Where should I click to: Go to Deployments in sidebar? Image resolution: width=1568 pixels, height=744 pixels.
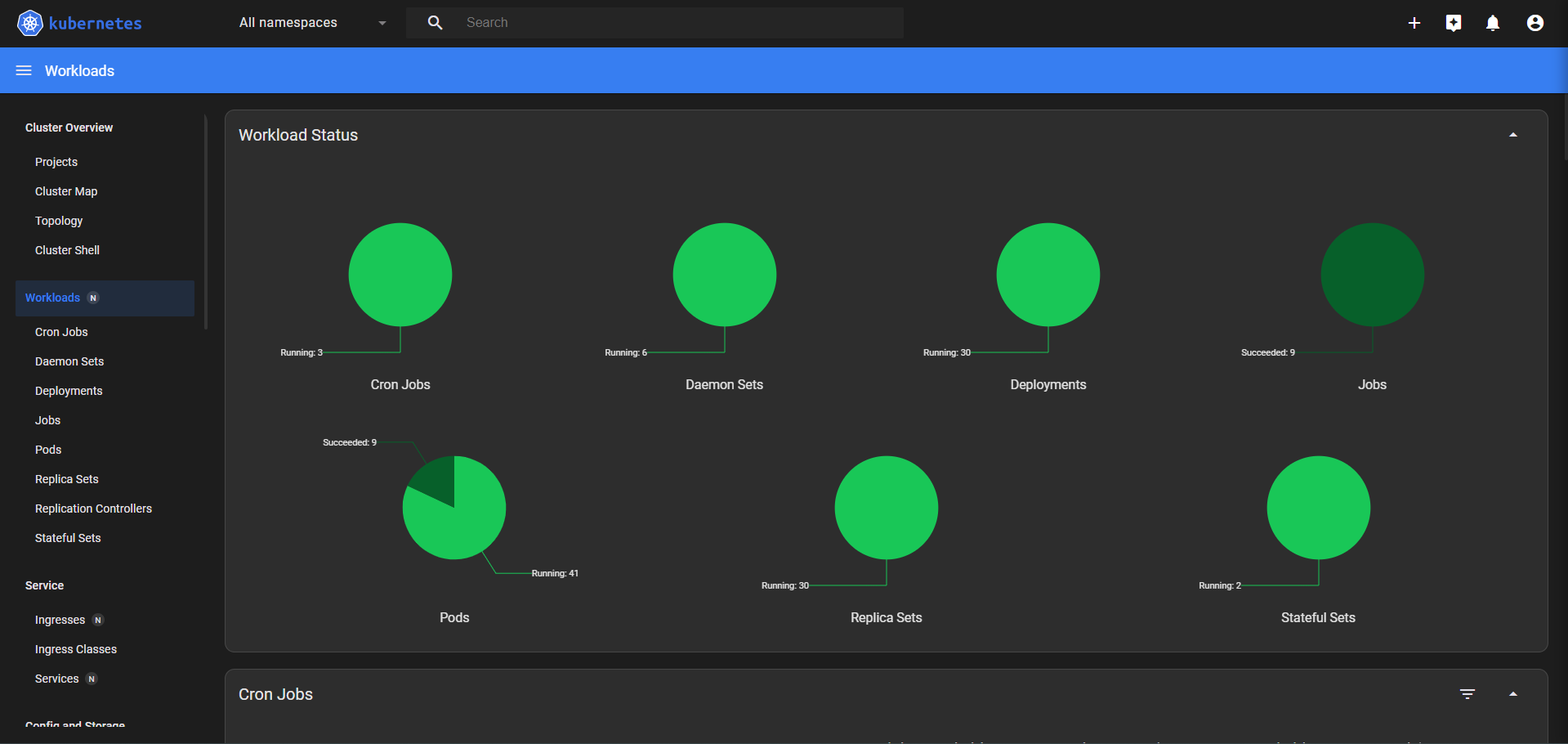pos(69,391)
